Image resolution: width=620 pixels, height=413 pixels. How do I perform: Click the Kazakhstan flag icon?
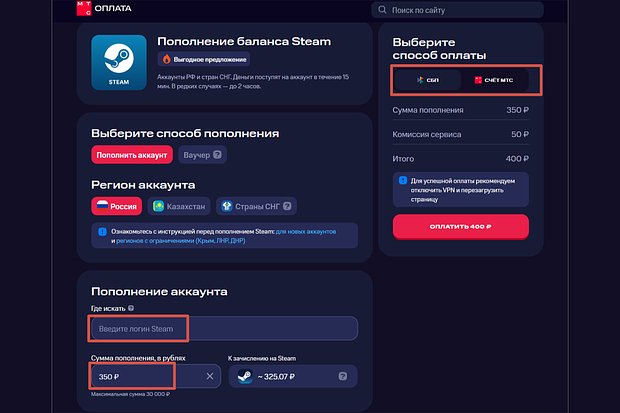(x=159, y=206)
